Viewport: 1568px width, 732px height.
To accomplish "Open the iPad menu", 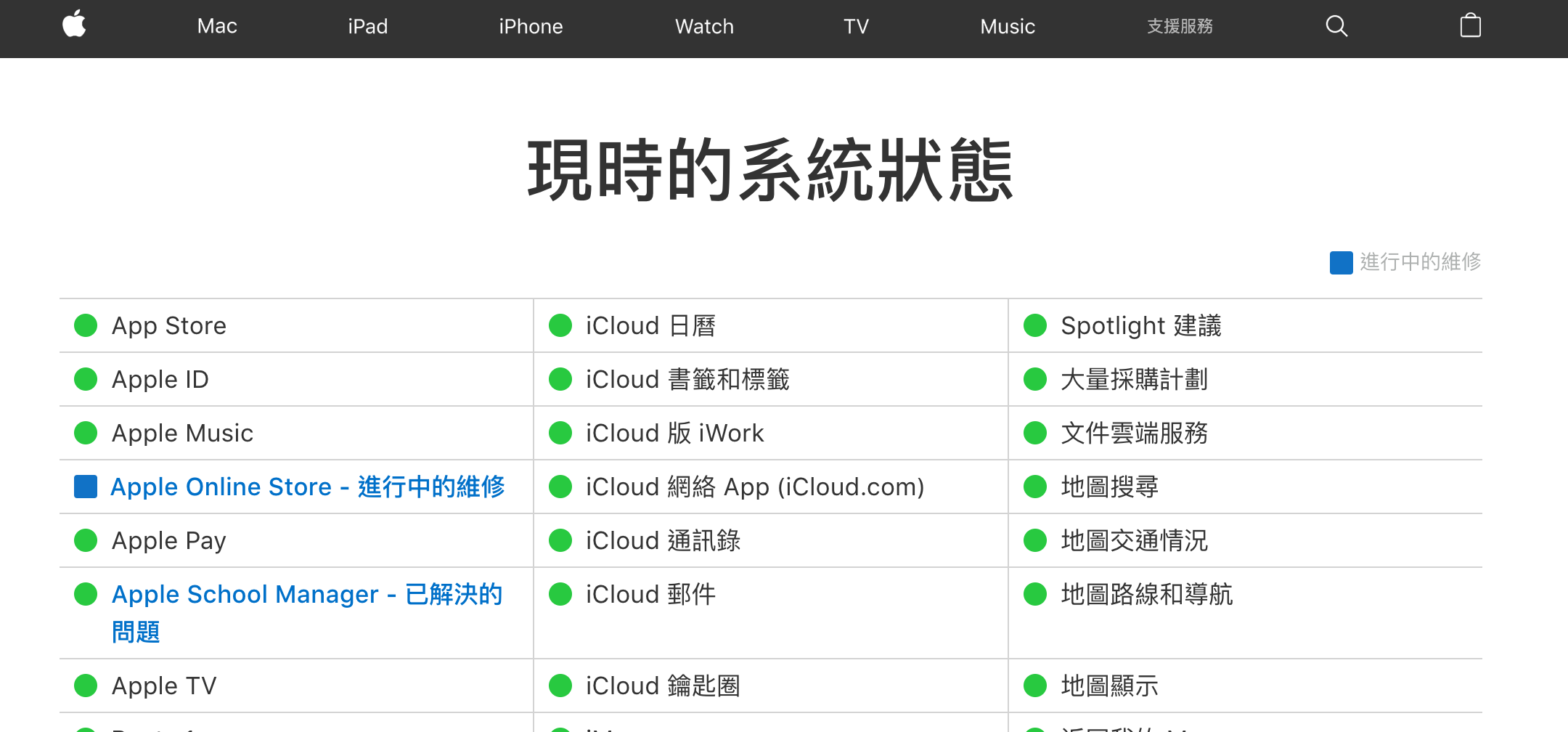I will click(x=368, y=26).
